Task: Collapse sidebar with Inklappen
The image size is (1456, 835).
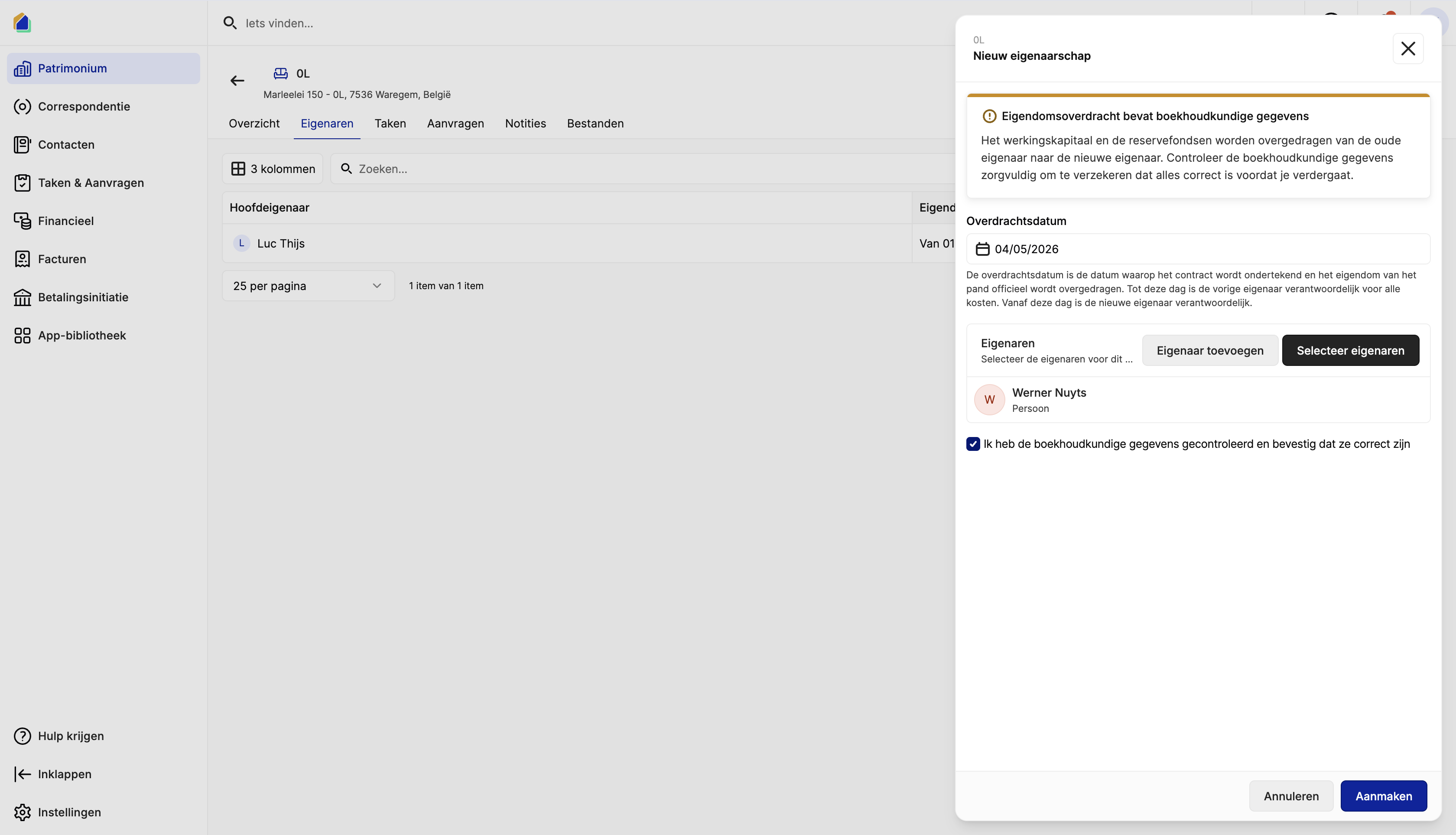Action: (x=103, y=774)
